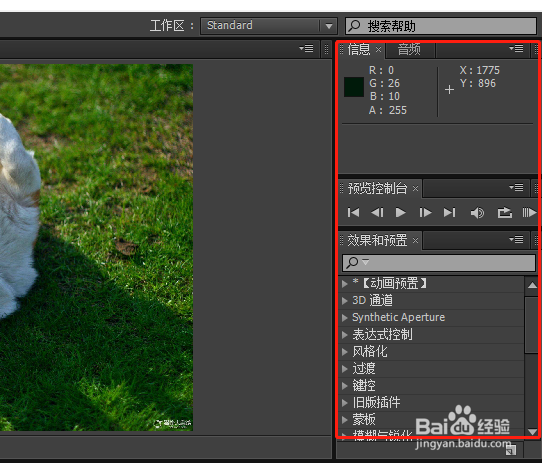This screenshot has height=463, width=542.
Task: Close the 信息 panel tab
Action: (x=379, y=49)
